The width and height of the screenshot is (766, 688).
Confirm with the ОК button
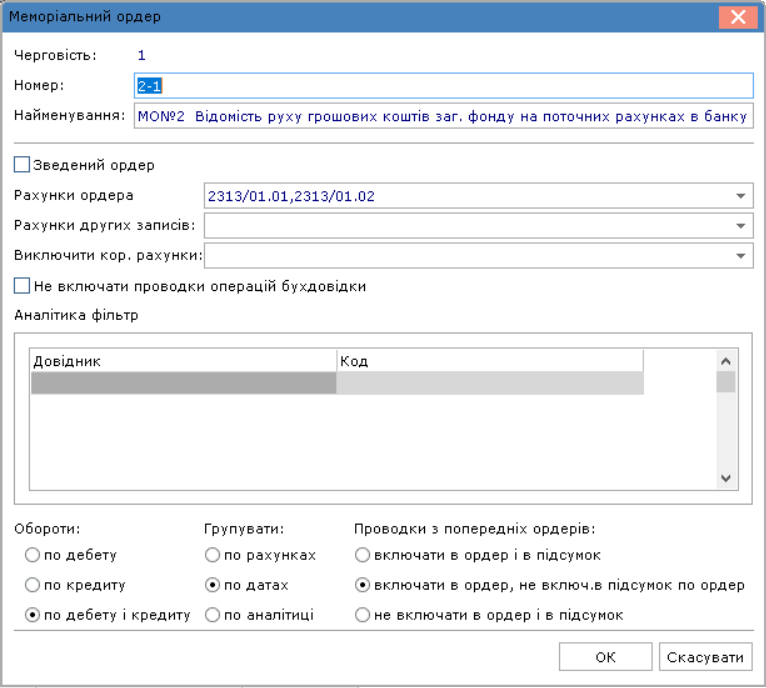pyautogui.click(x=605, y=657)
